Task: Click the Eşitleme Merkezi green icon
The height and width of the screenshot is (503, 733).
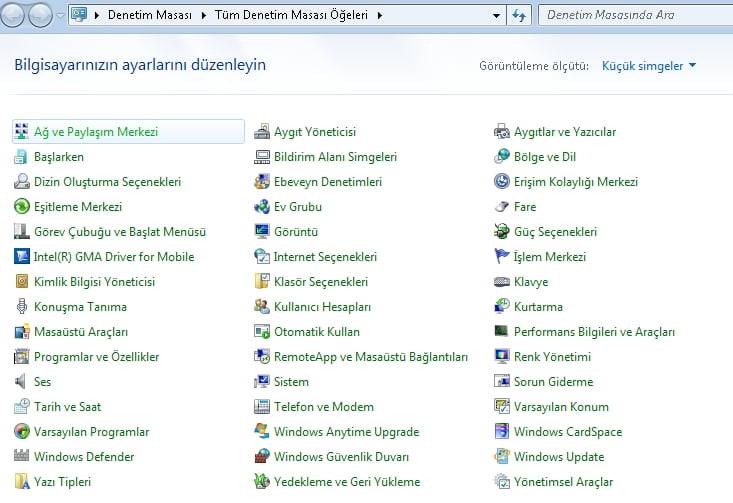Action: click(x=22, y=206)
